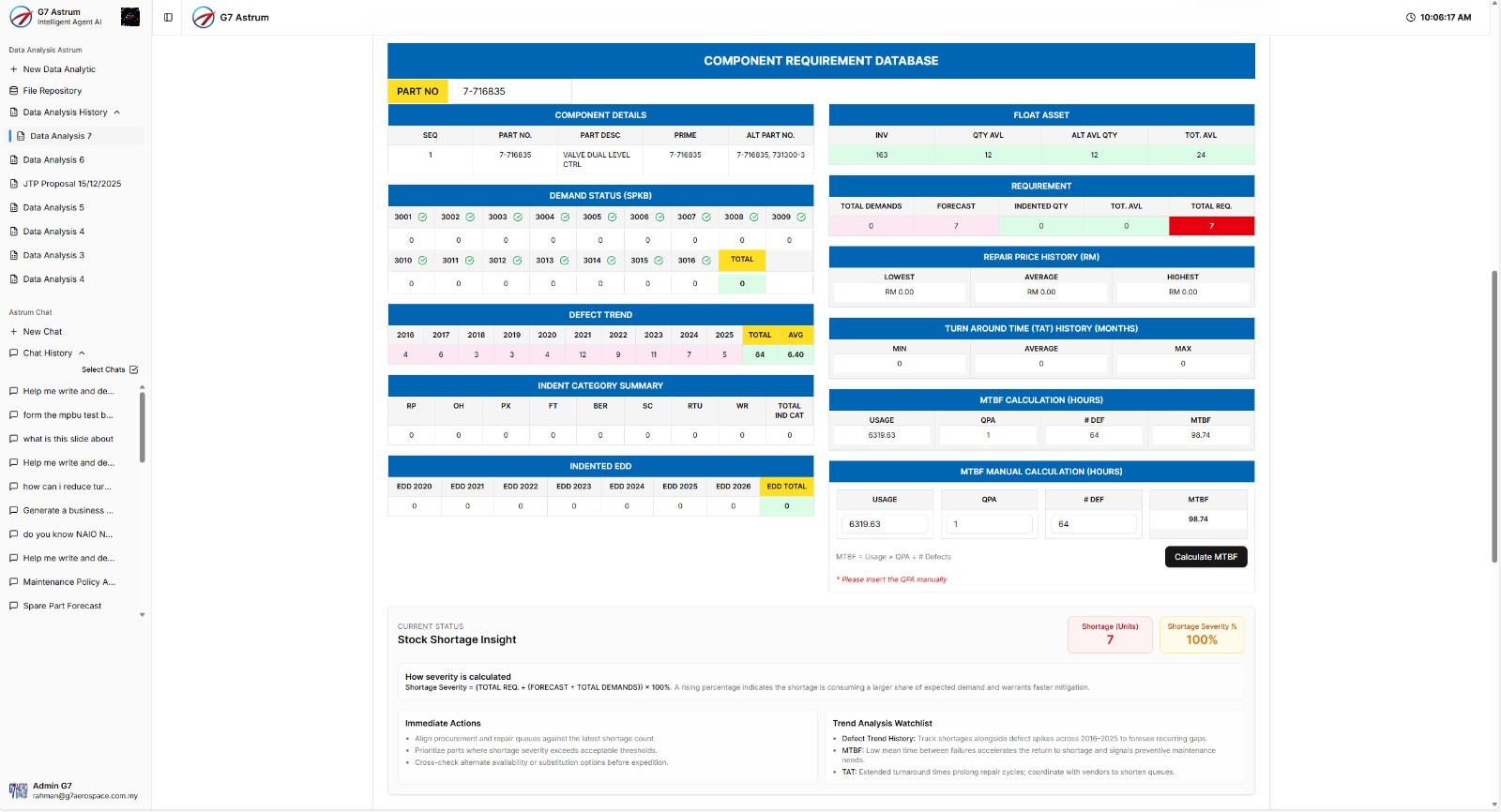This screenshot has width=1501, height=812.
Task: Toggle the sidebar panel icon
Action: point(168,17)
